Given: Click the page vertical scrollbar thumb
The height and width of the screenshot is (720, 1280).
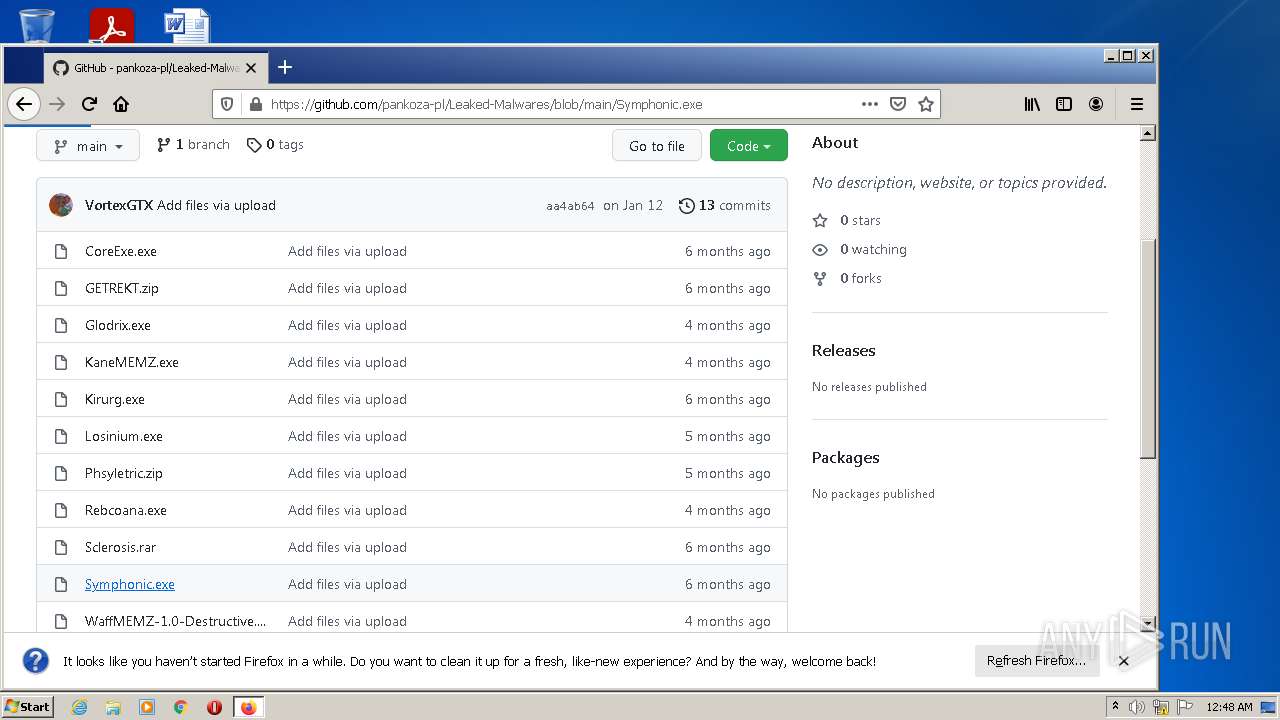Looking at the screenshot, I should pyautogui.click(x=1148, y=350).
